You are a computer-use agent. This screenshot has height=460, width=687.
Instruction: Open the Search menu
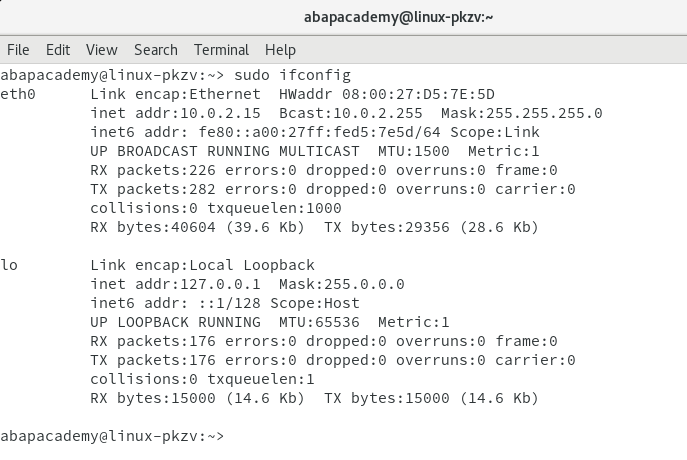[x=156, y=50]
